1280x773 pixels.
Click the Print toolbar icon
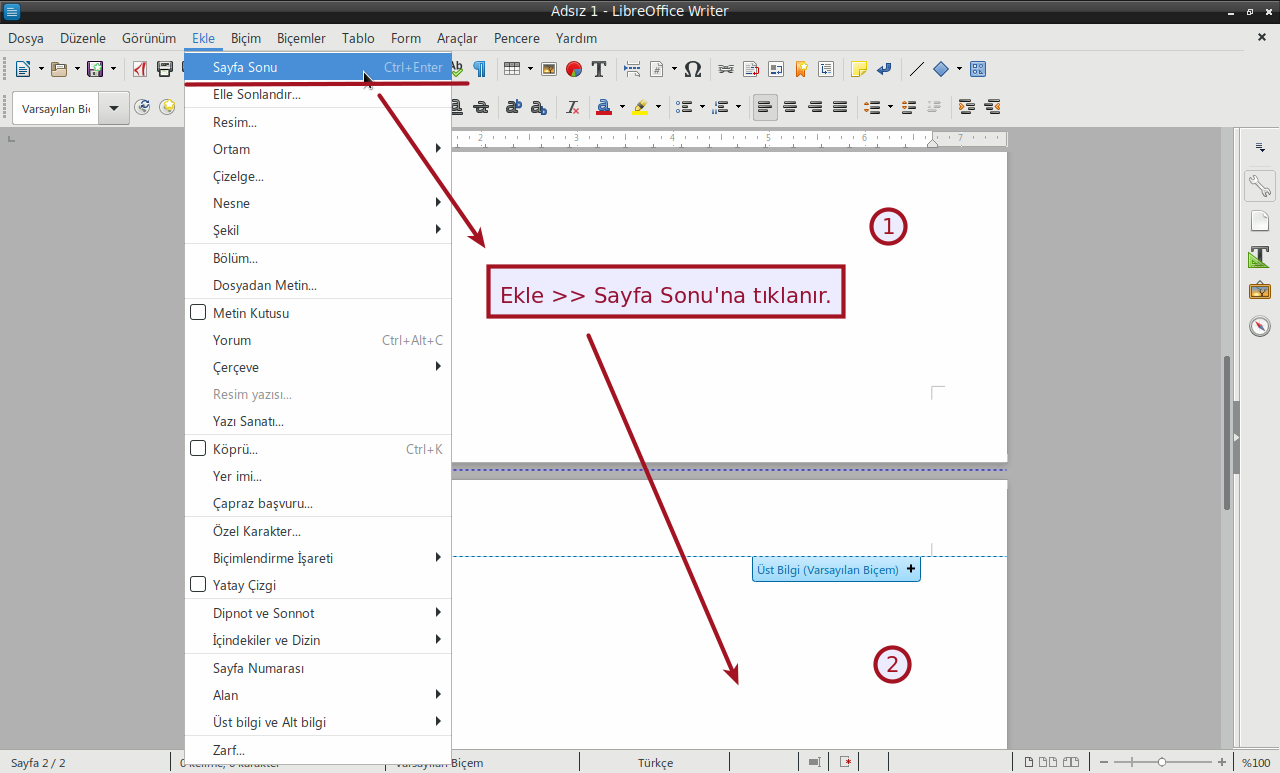click(165, 69)
